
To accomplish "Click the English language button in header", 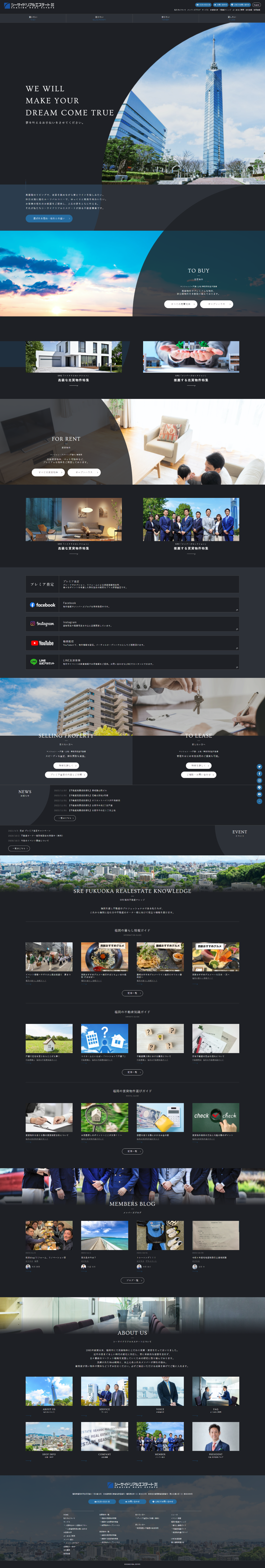I will 257,5.
